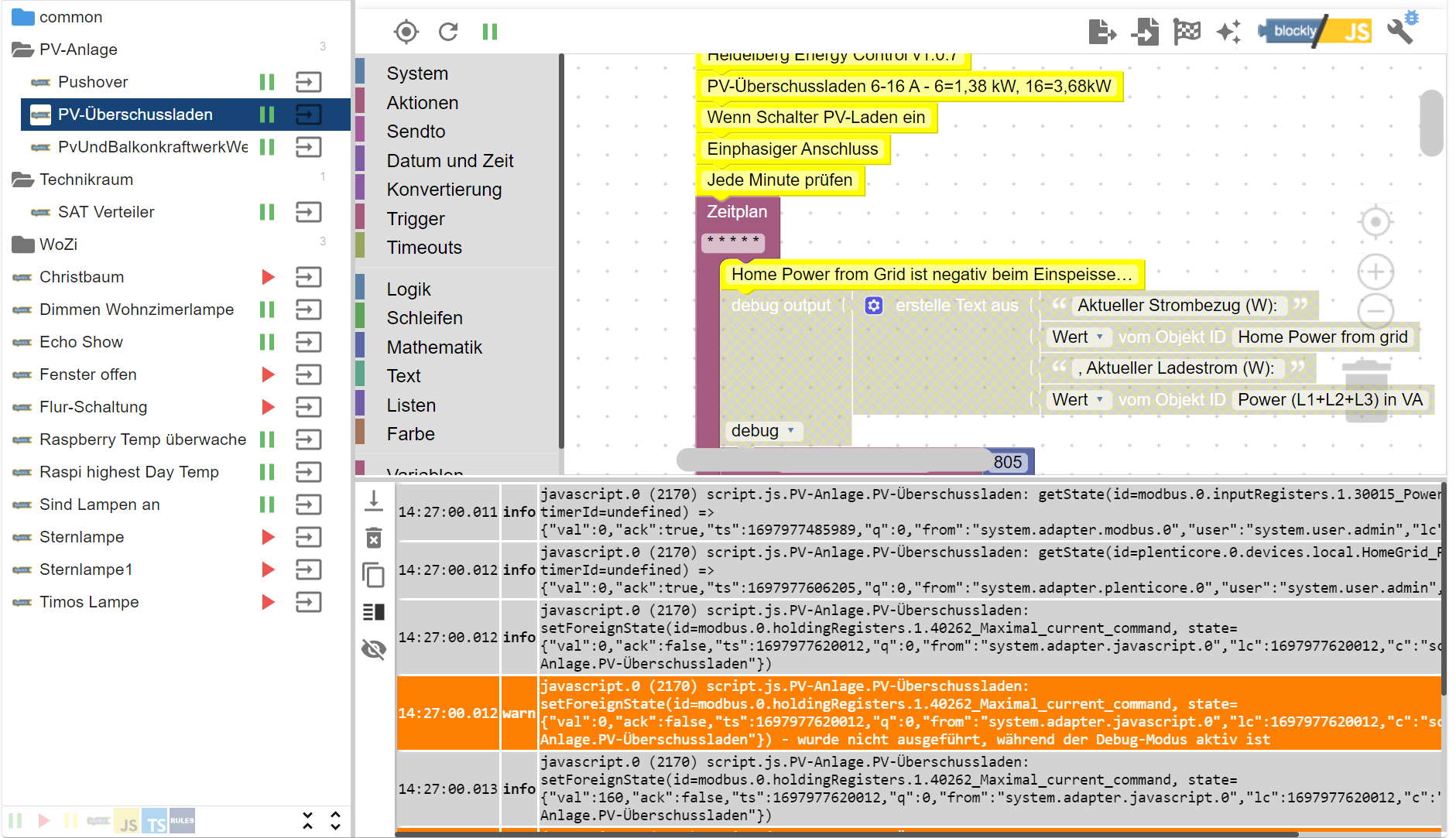Pause PV-Überschussladen script in list
This screenshot has height=838, width=1456.
click(267, 115)
